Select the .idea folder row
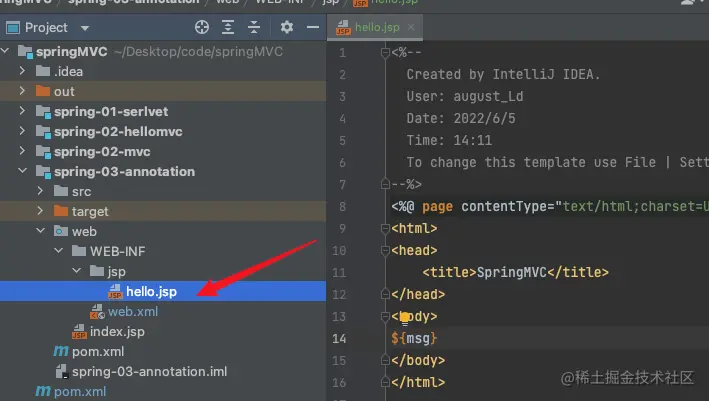The height and width of the screenshot is (401, 709). point(163,71)
